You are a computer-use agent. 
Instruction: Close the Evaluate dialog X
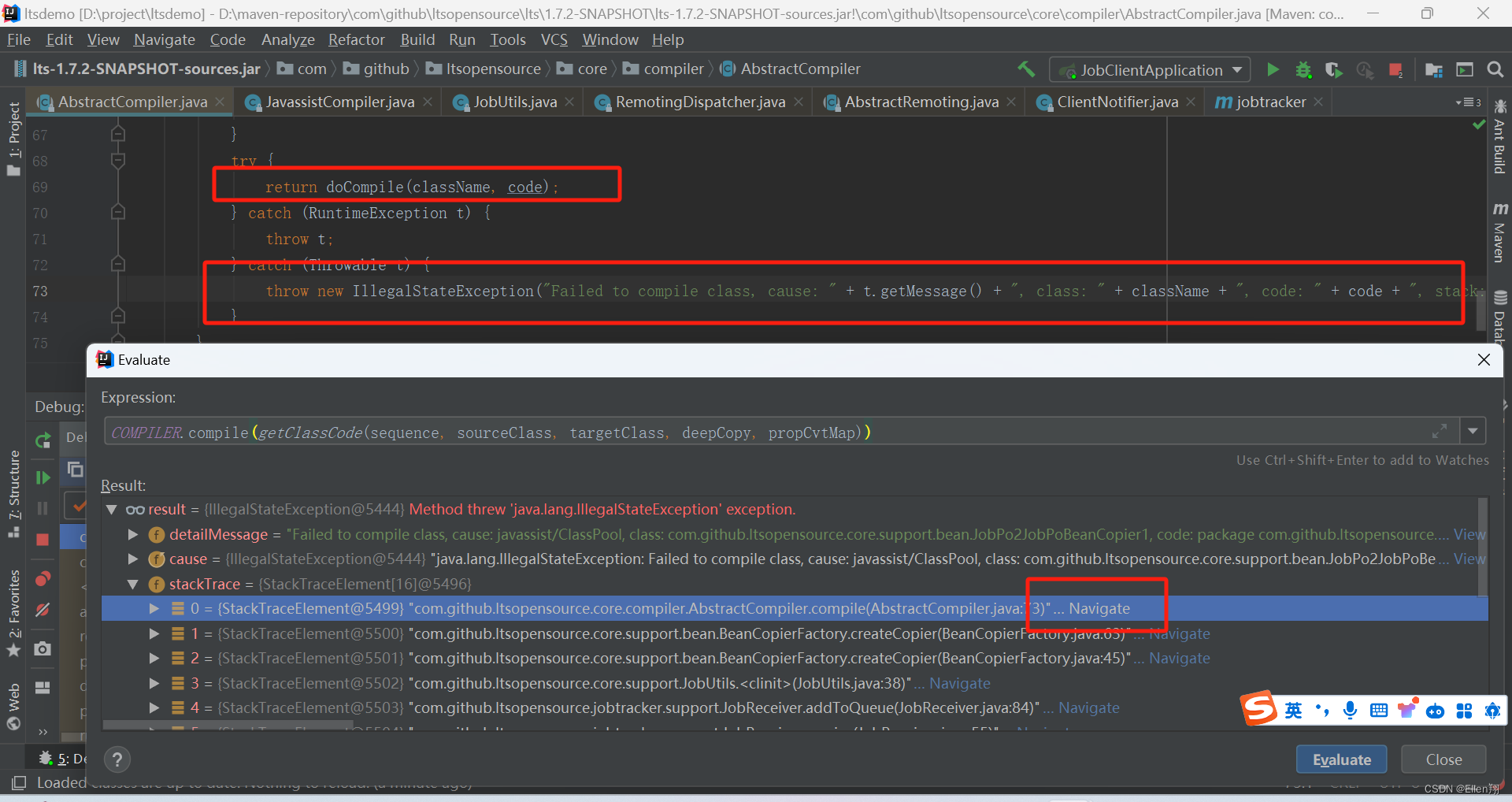(1484, 360)
